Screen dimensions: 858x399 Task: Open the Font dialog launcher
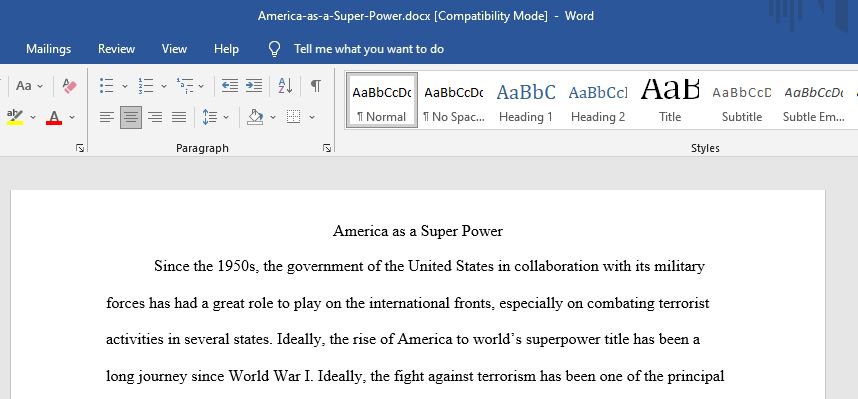[x=80, y=148]
